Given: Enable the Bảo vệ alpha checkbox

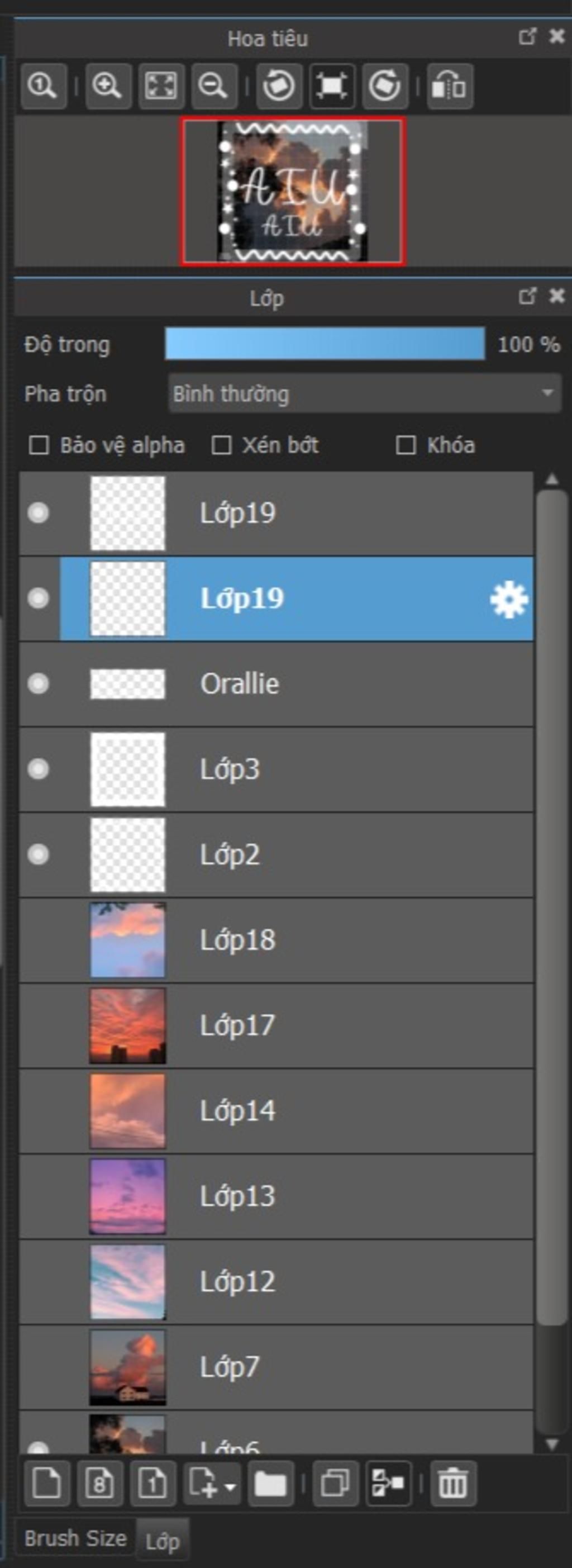Looking at the screenshot, I should pos(39,445).
